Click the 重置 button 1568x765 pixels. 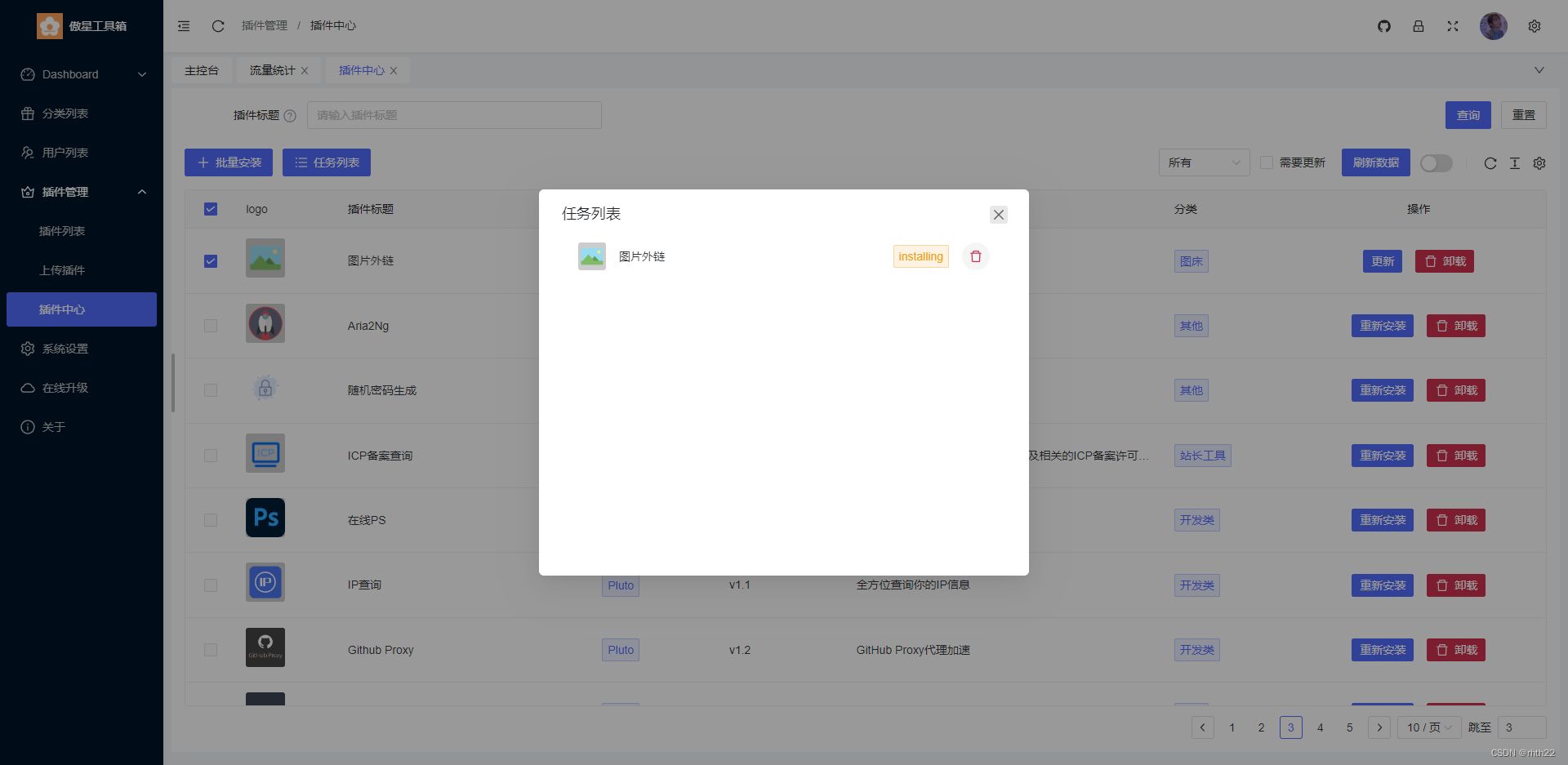1523,115
